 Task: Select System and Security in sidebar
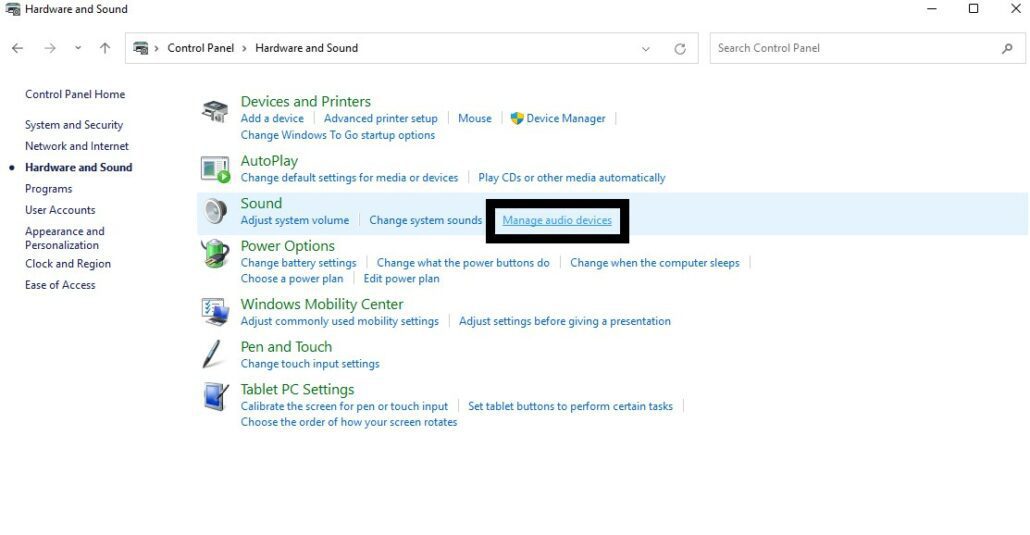(74, 125)
